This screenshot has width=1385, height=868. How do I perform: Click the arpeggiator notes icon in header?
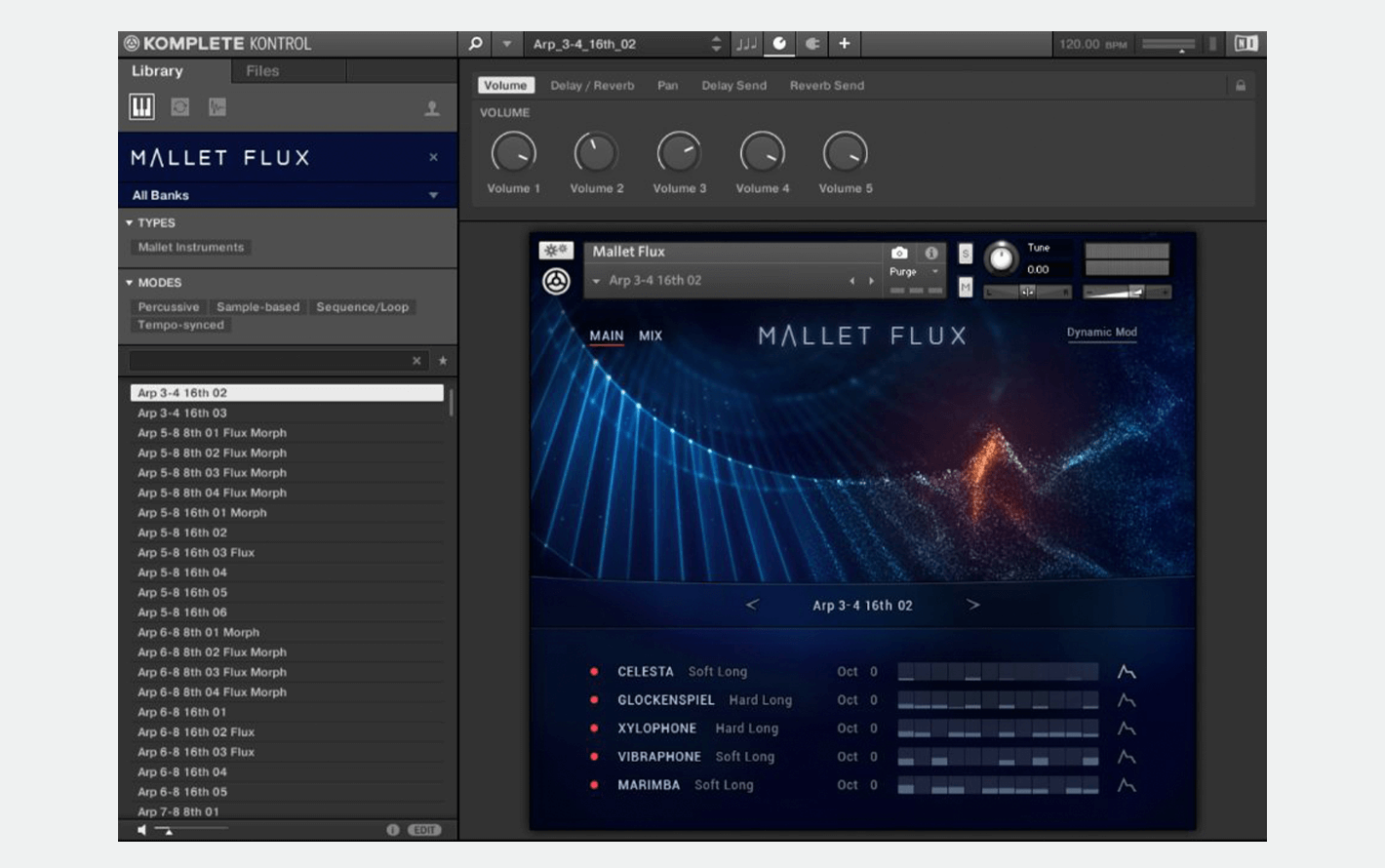coord(746,44)
